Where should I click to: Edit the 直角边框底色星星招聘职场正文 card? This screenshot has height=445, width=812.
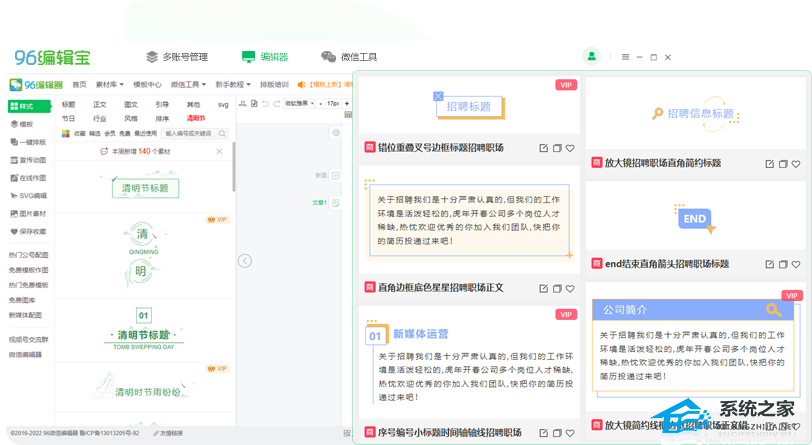[x=543, y=289]
